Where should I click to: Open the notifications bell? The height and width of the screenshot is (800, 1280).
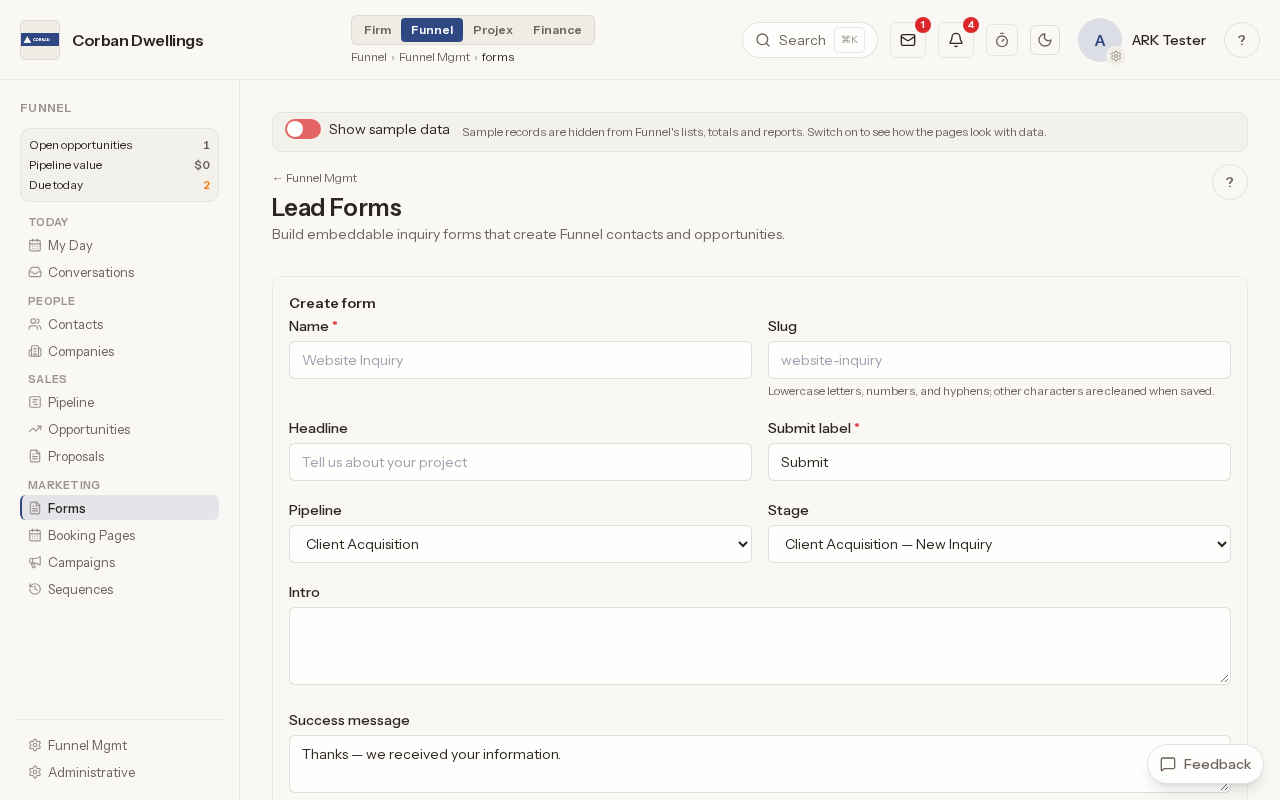(956, 40)
